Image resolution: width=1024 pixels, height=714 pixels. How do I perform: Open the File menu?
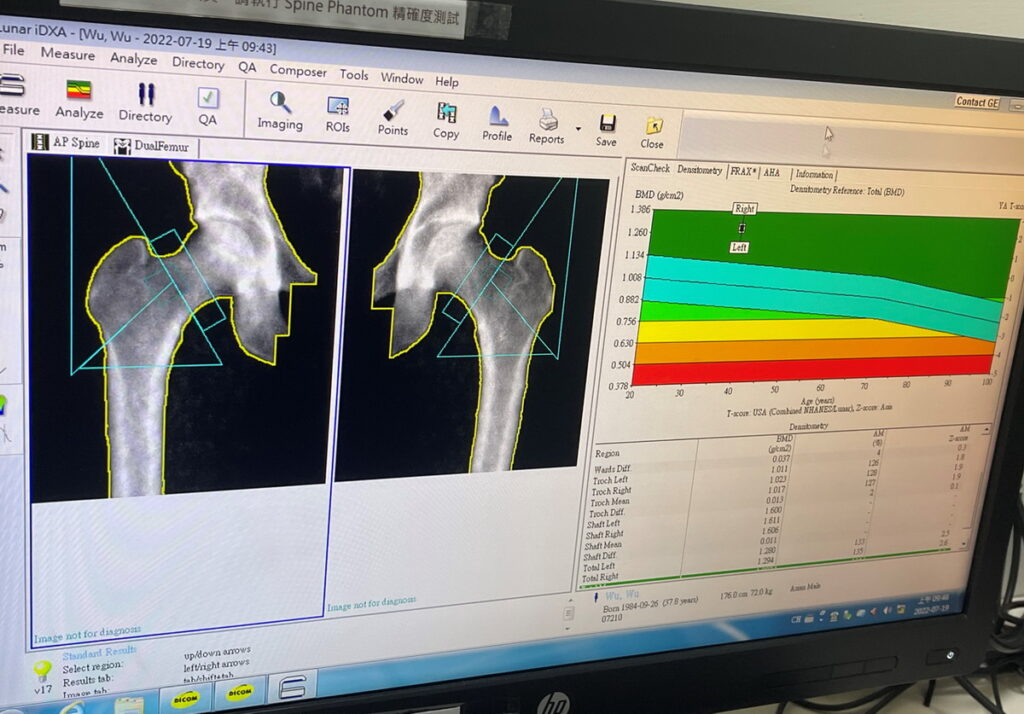[13, 50]
